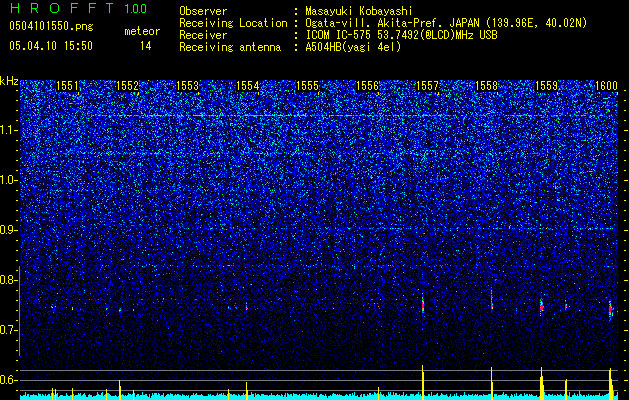Click the 1556 time axis label
629x400 pixels.
coord(367,85)
